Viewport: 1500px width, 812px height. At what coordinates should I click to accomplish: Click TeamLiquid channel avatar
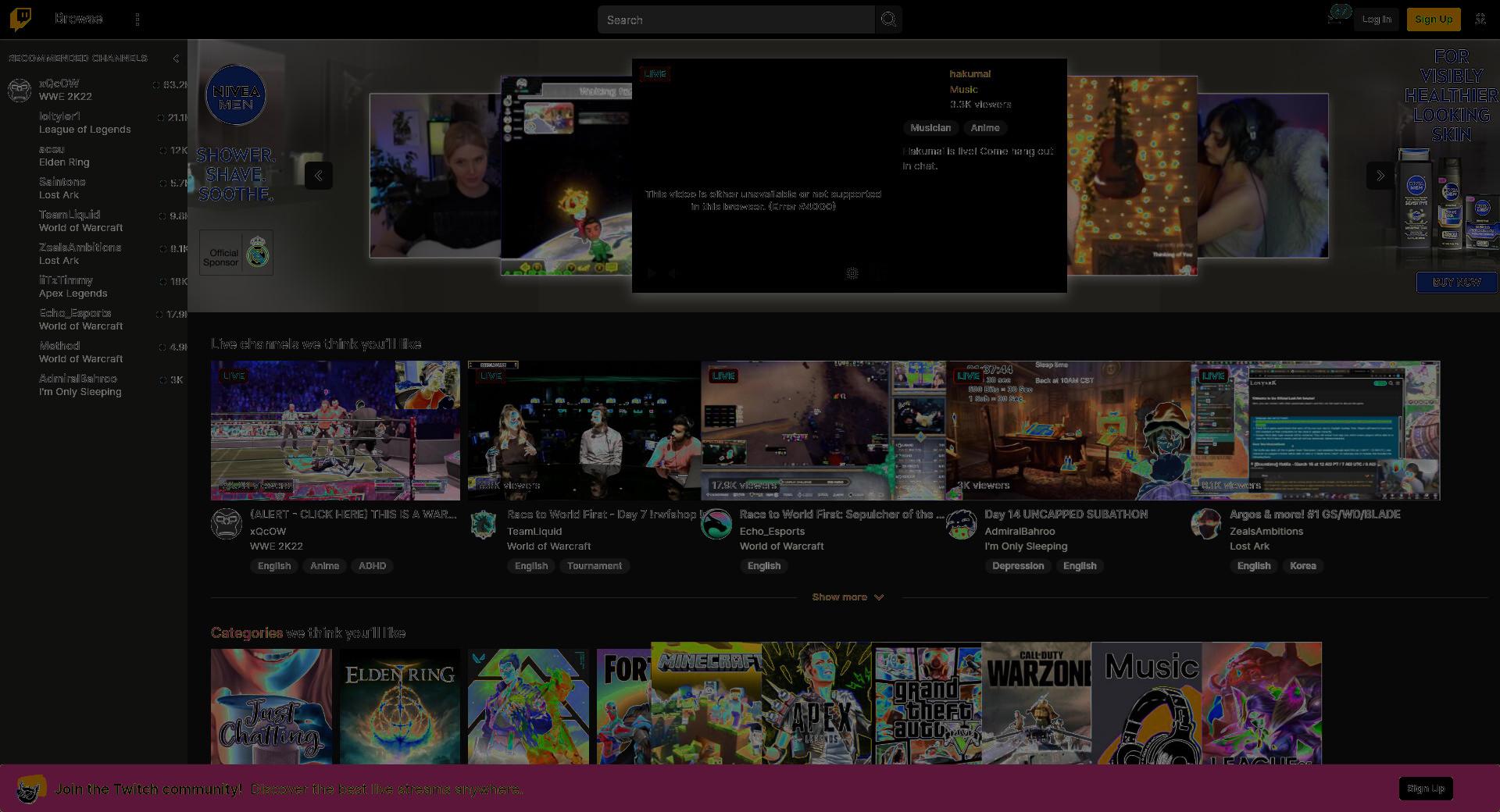pos(484,524)
